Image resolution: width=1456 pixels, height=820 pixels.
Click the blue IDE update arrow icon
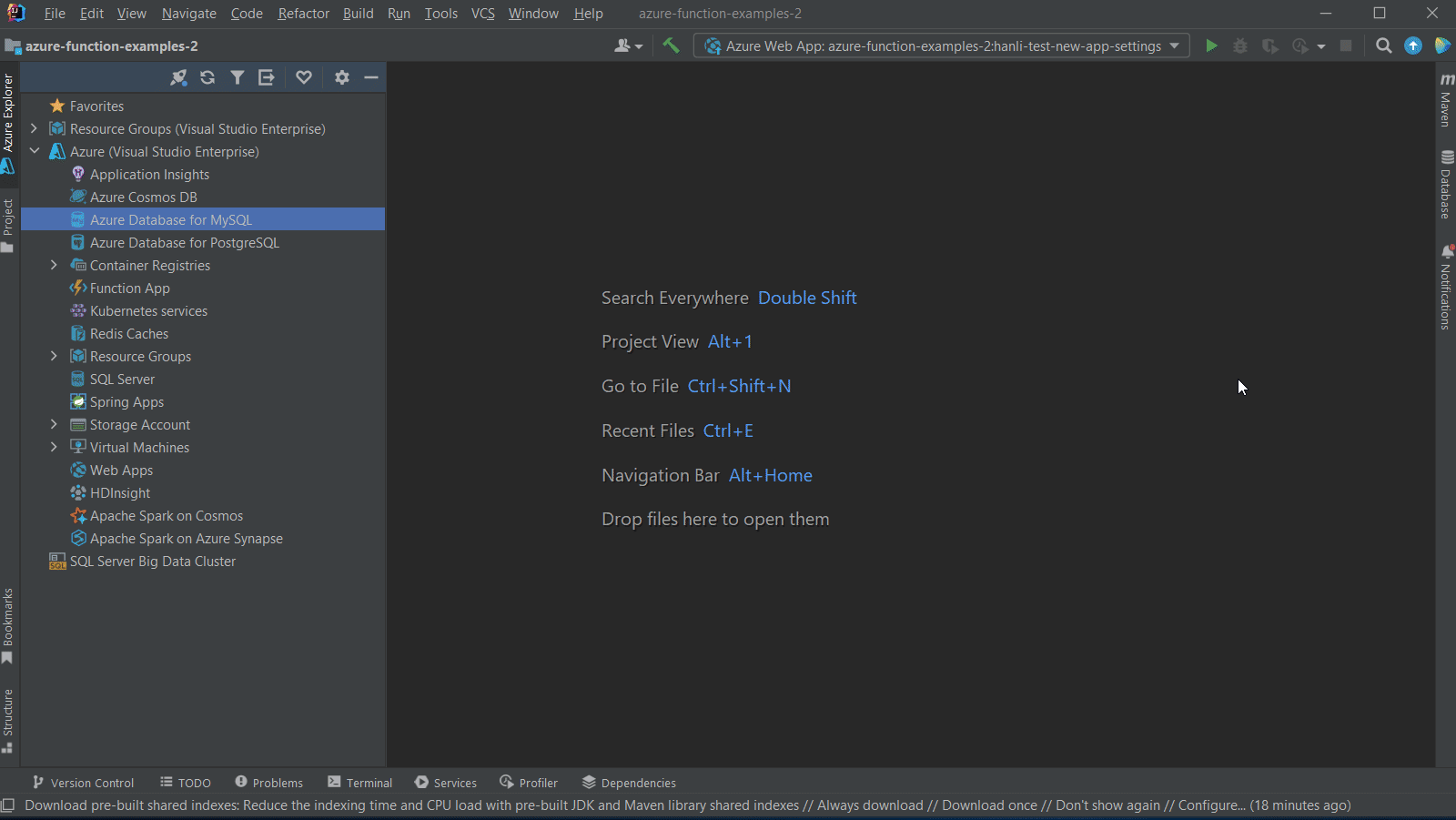click(1413, 46)
